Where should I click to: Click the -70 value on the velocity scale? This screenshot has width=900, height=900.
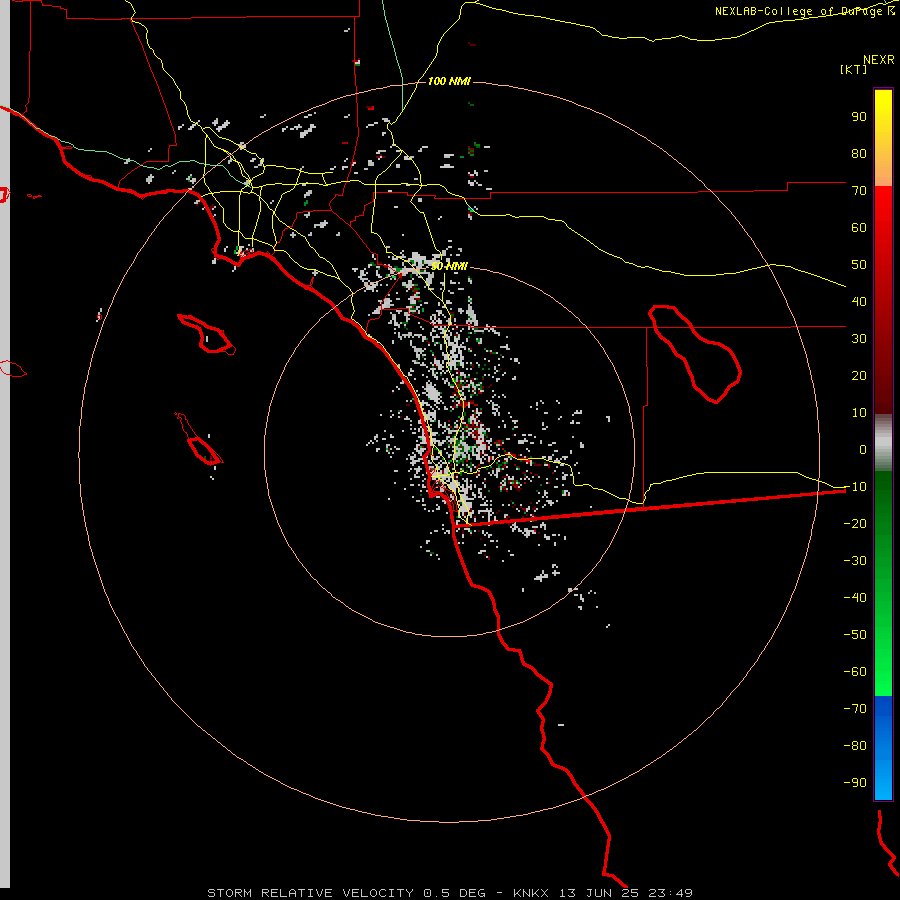855,708
